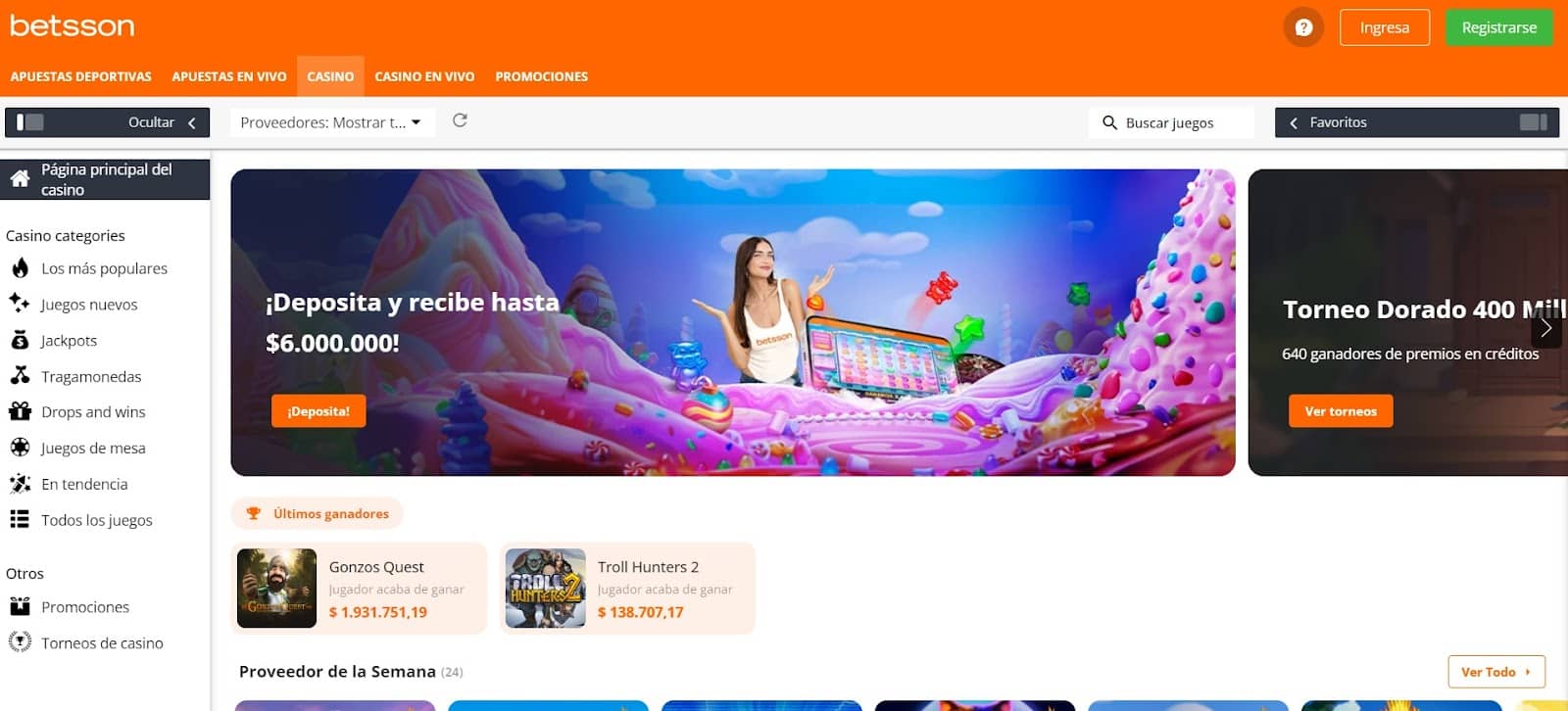Click the Troll Hunters 2 winner title
The width and height of the screenshot is (1568, 711).
[648, 567]
